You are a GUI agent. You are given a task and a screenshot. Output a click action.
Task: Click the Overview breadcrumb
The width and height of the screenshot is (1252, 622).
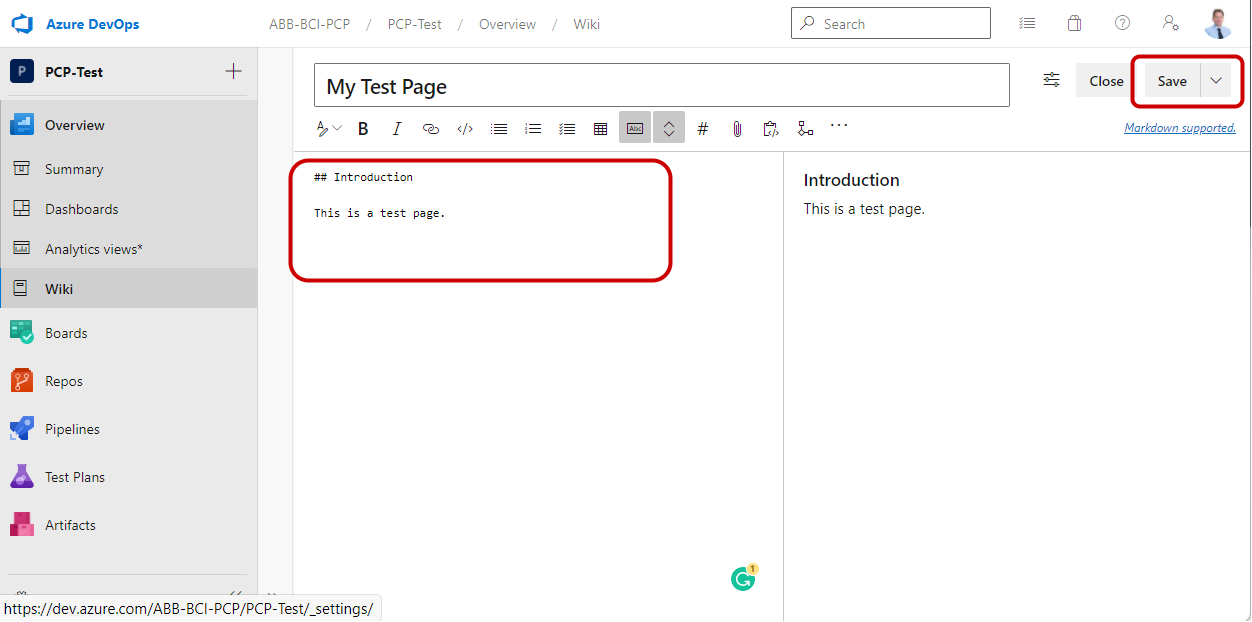click(507, 24)
